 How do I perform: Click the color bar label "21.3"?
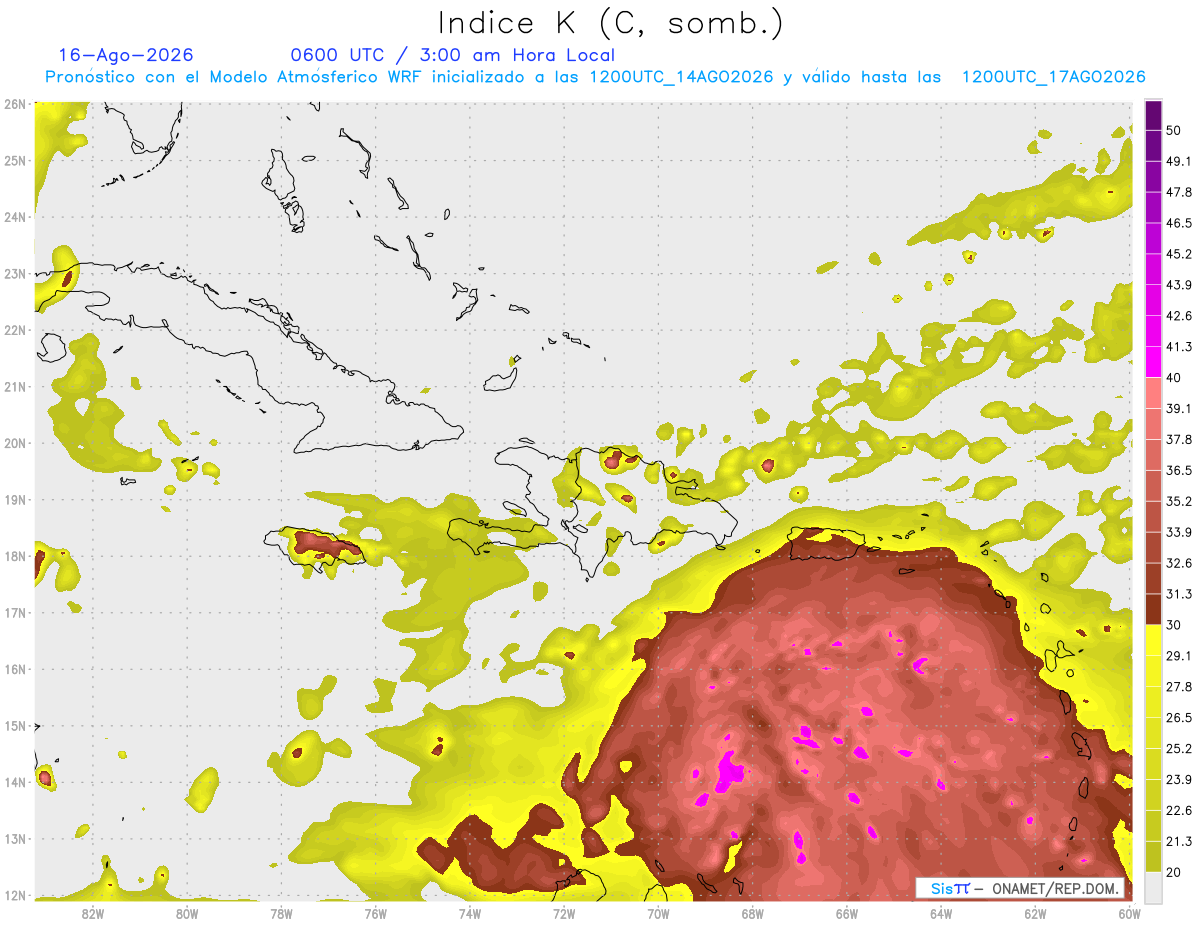tap(1179, 841)
